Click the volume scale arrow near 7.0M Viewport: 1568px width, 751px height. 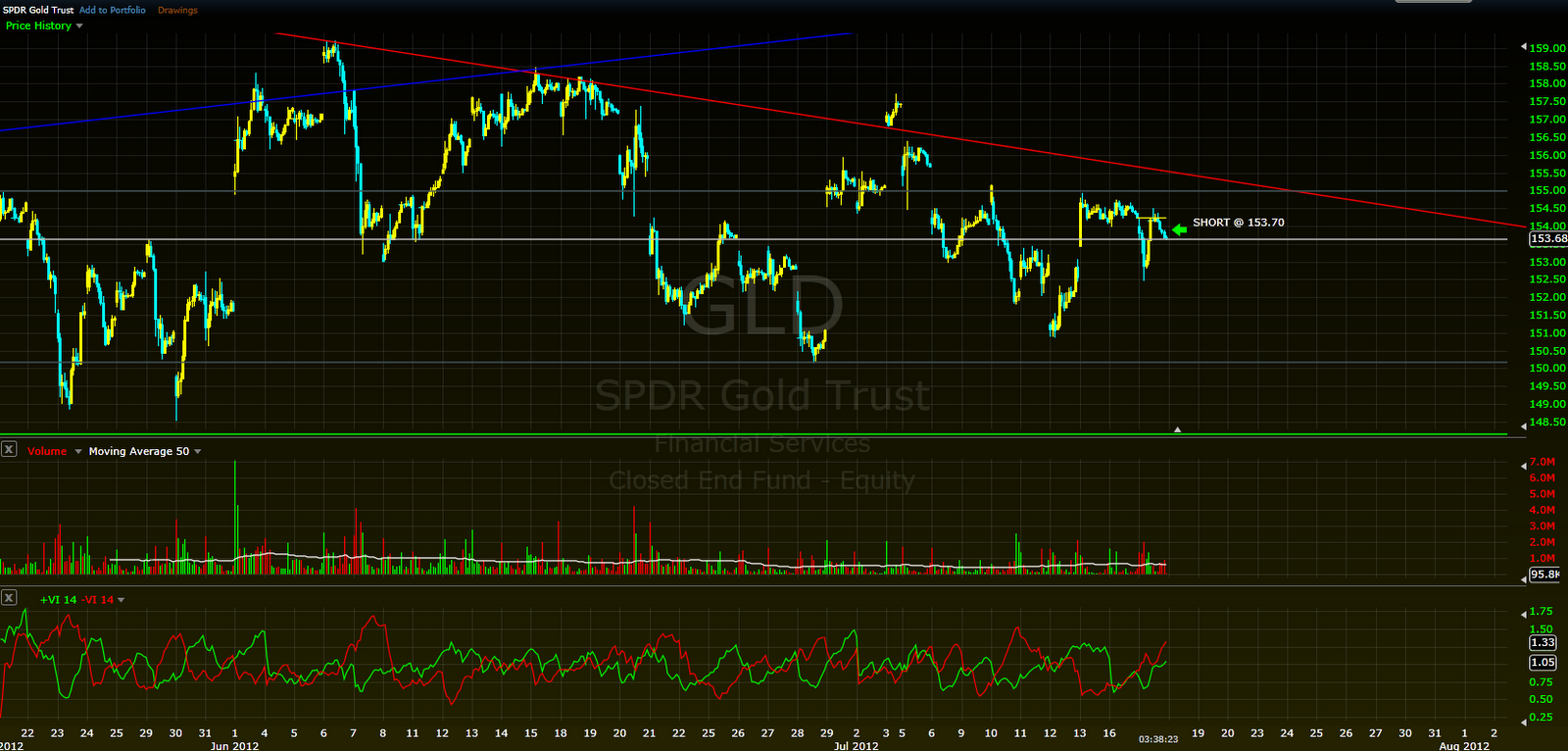[x=1523, y=465]
